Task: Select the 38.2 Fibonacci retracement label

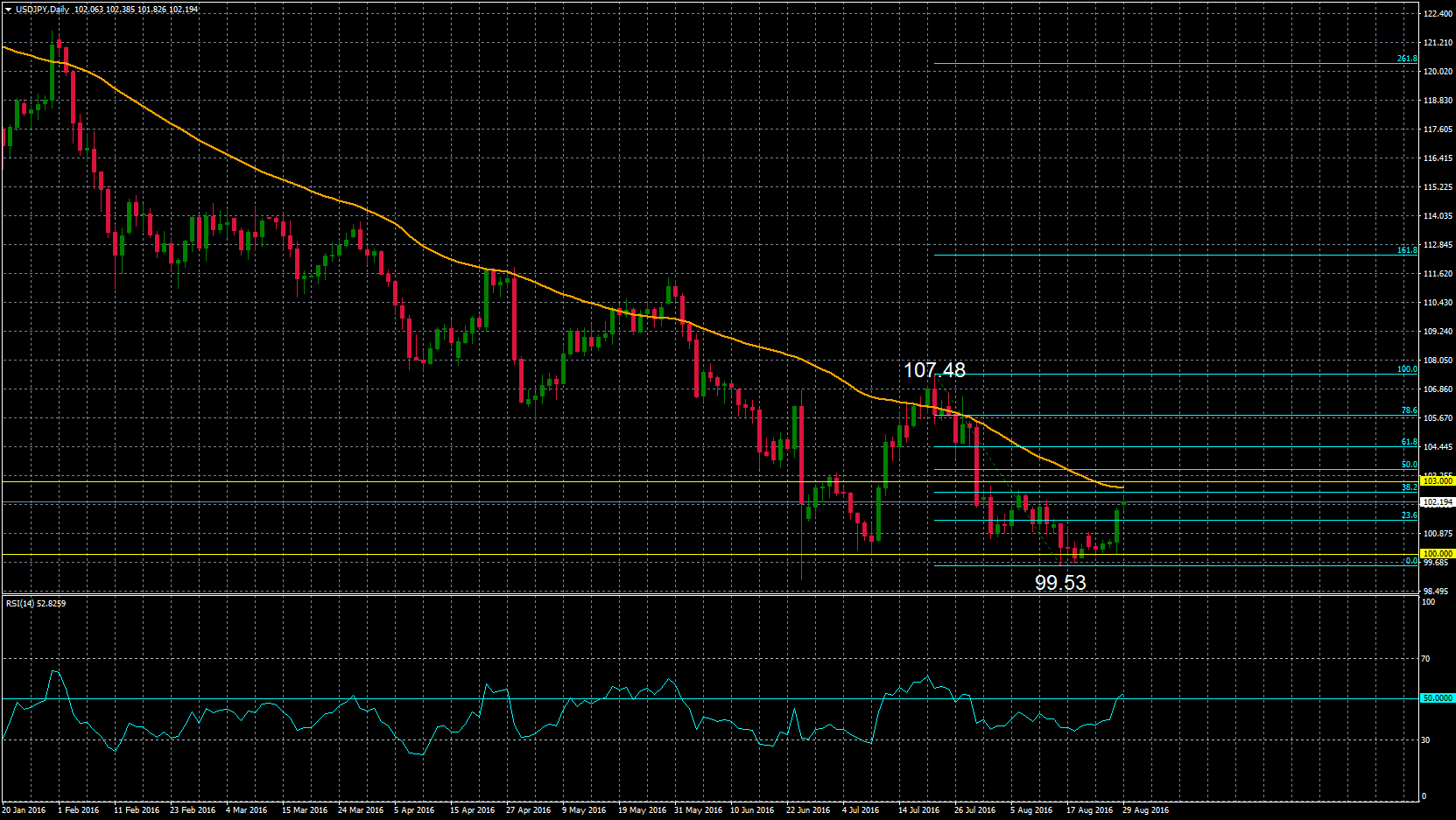Action: pyautogui.click(x=1409, y=487)
